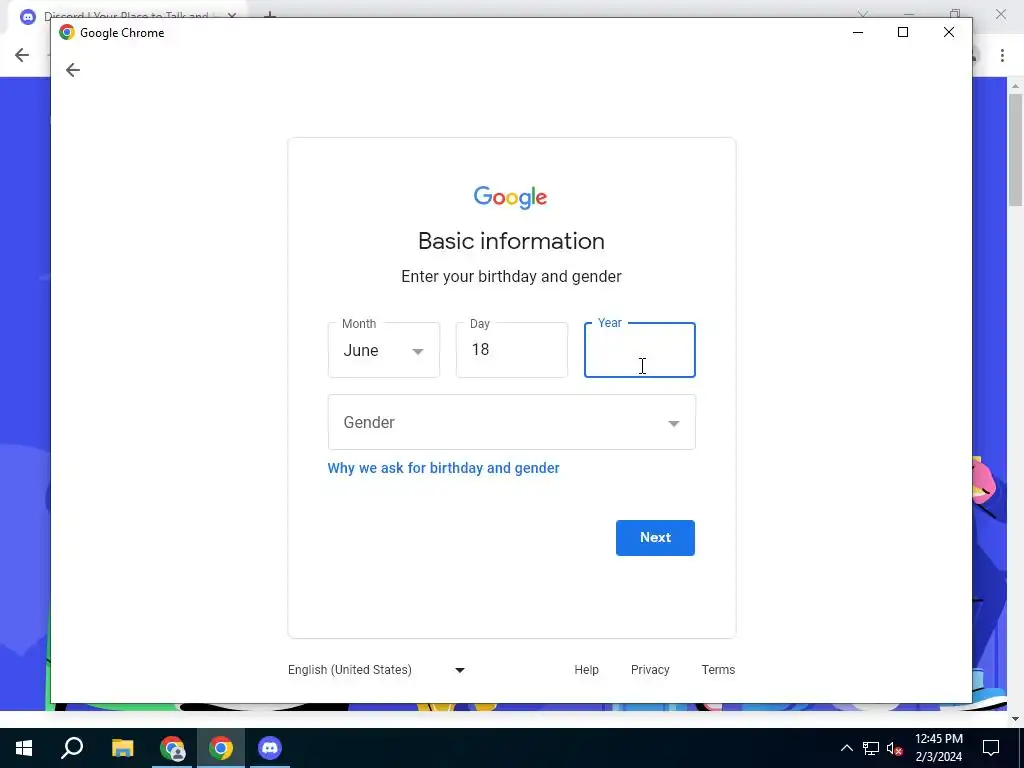
Task: Open Discord from the taskbar
Action: [270, 748]
